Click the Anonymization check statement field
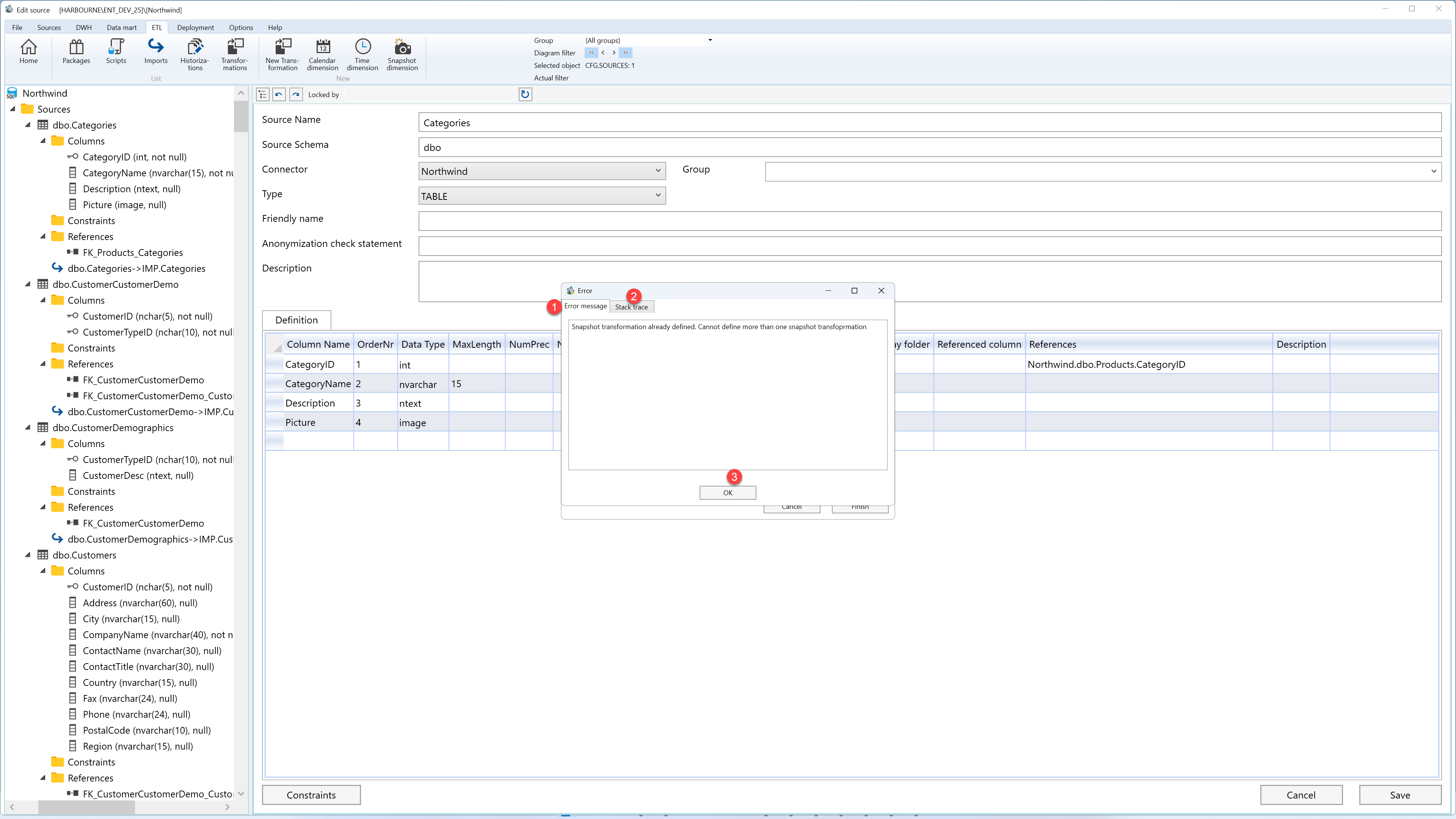Image resolution: width=1456 pixels, height=819 pixels. point(930,246)
